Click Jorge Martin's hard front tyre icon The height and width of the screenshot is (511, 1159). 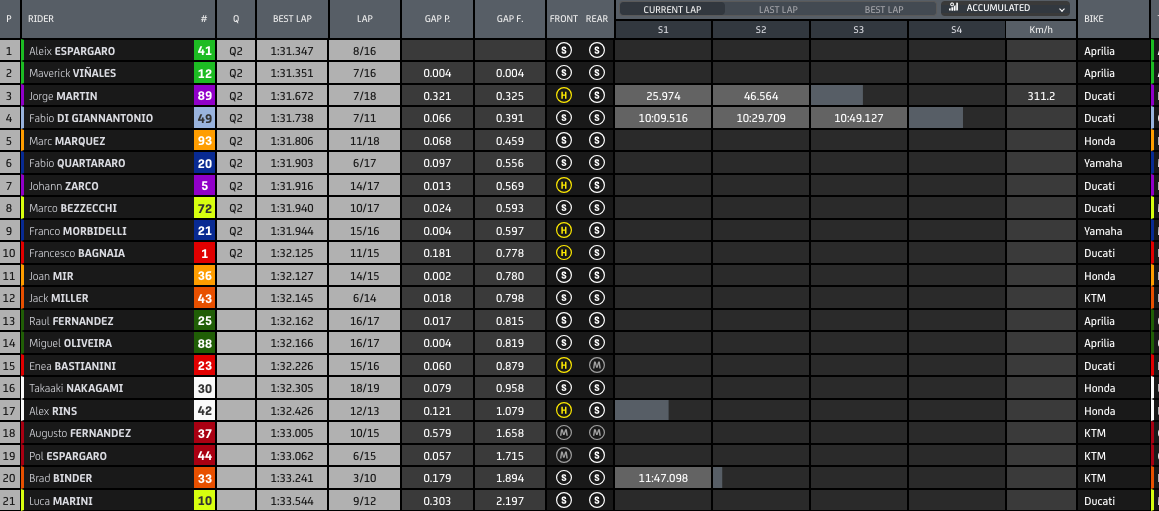(564, 95)
